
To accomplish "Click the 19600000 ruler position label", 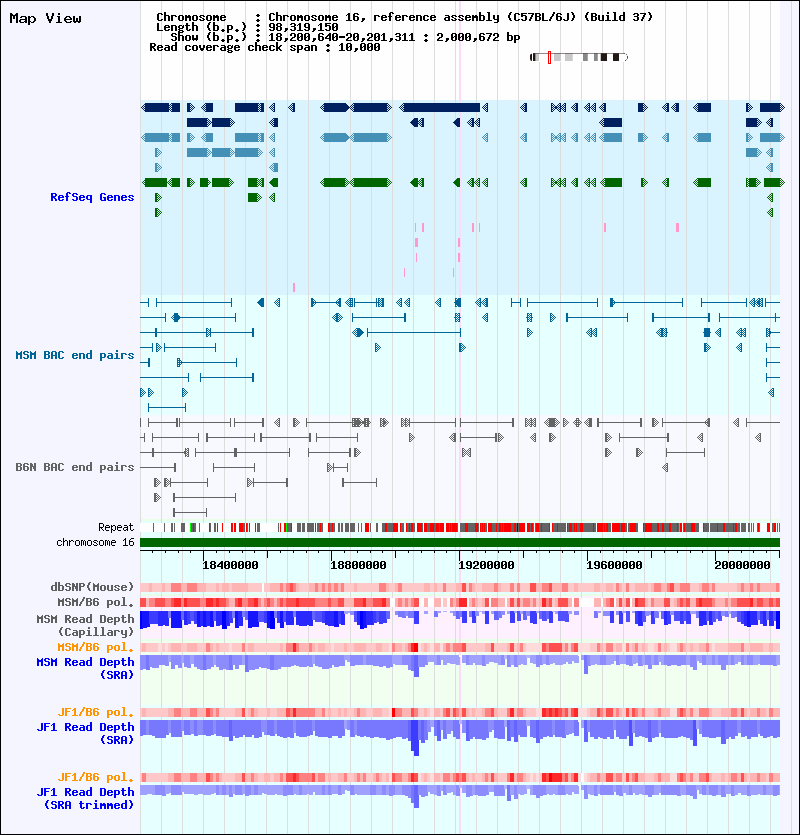I will coord(614,565).
